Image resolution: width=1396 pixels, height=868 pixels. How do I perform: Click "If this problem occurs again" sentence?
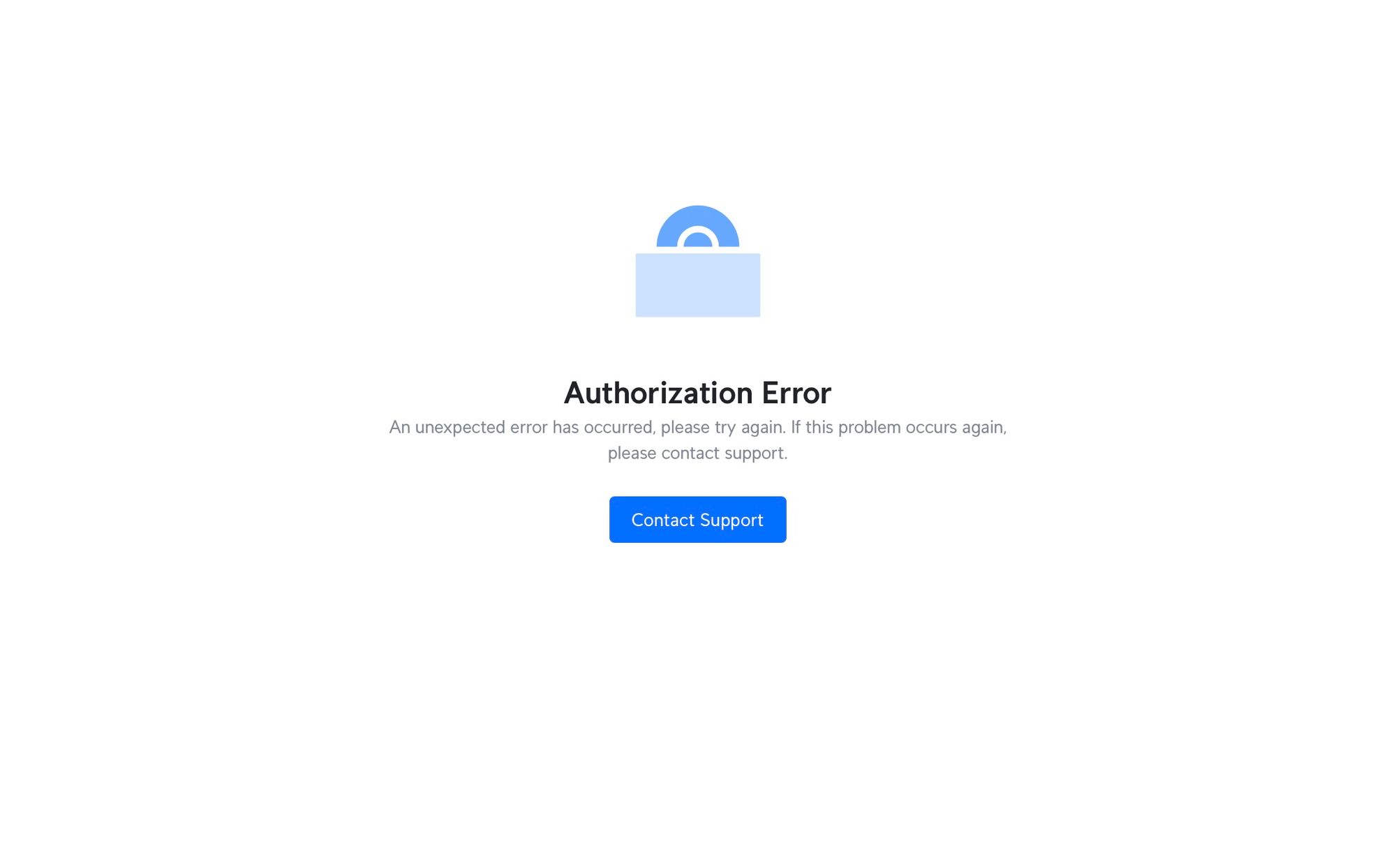(x=898, y=427)
